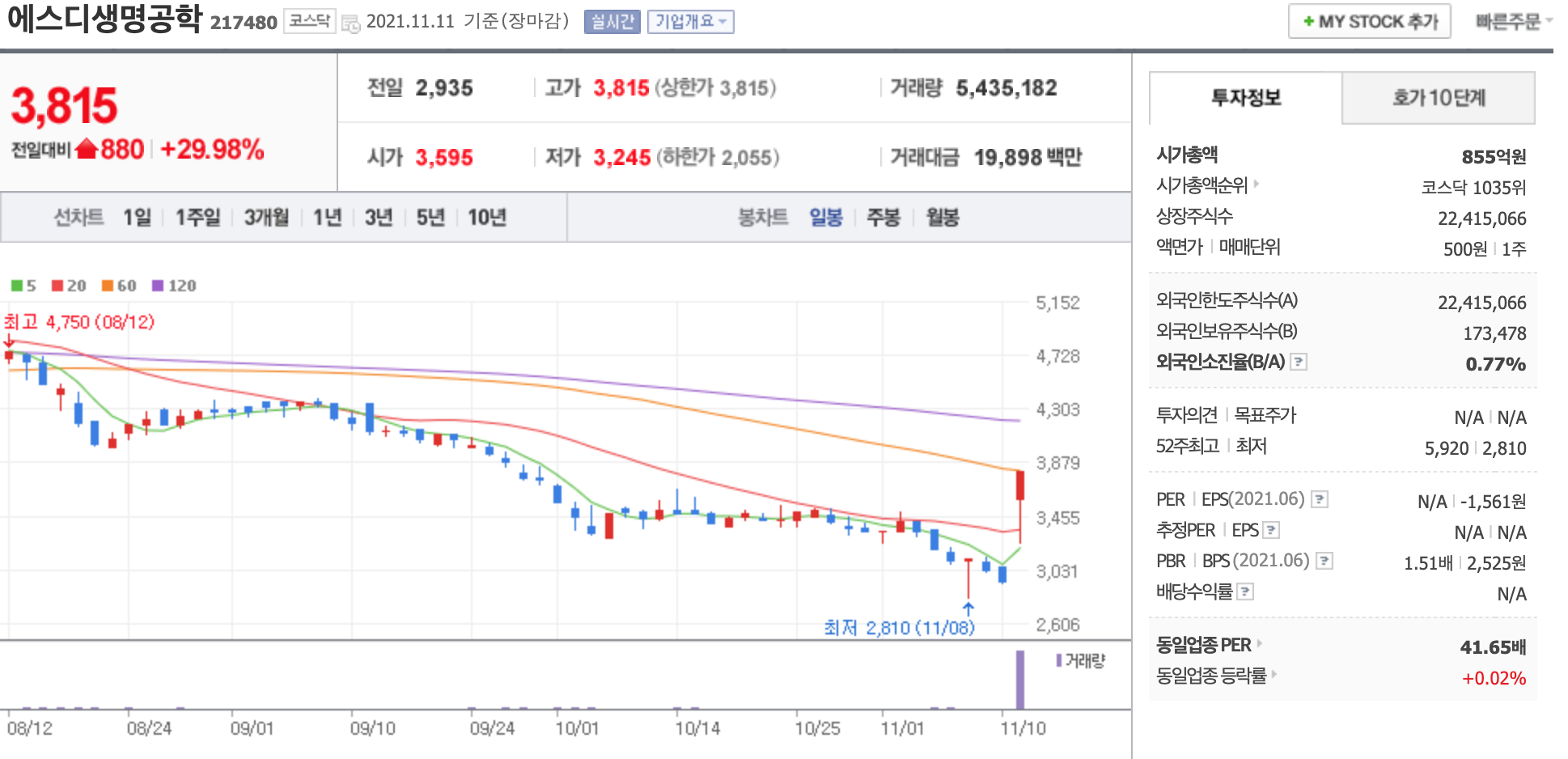Image resolution: width=1568 pixels, height=759 pixels.
Task: Click the 코스닥 1035위 rank value
Action: pos(1473,188)
